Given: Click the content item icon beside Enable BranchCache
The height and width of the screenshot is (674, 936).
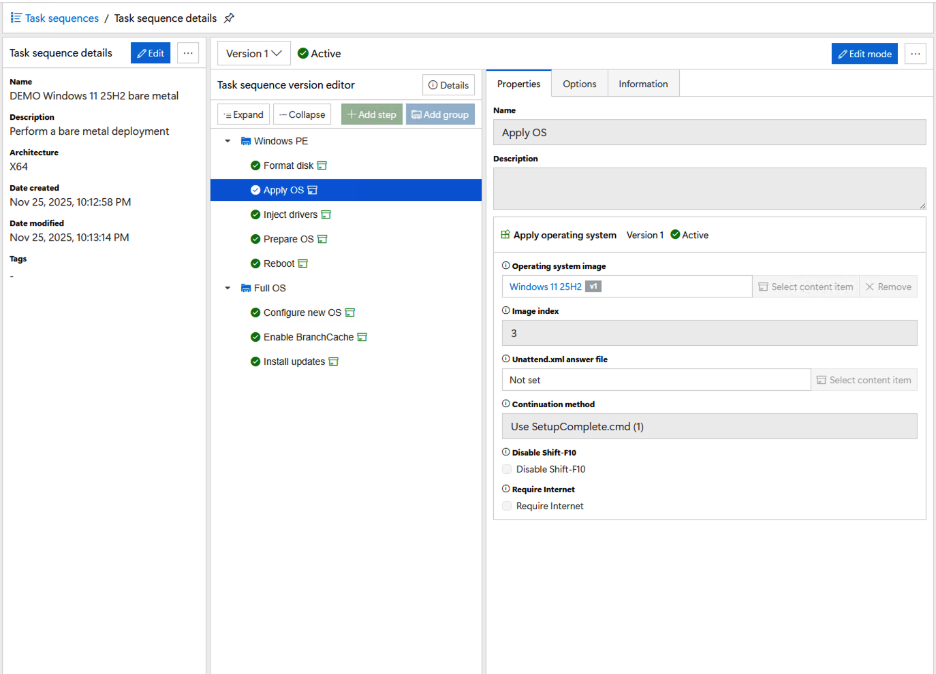Looking at the screenshot, I should click(362, 338).
